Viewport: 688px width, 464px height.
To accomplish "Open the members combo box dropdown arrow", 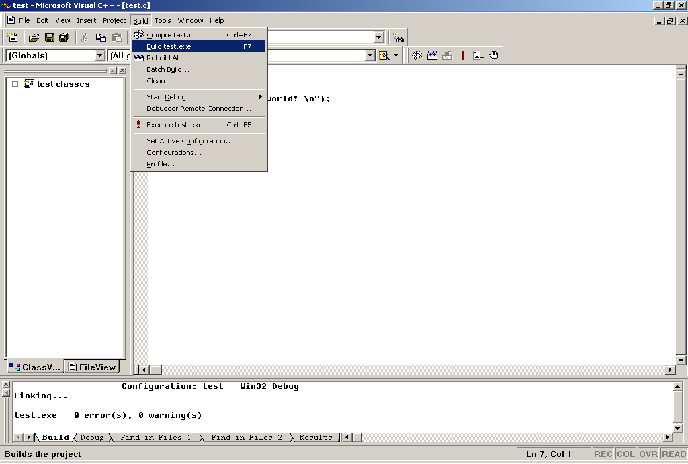I will pos(370,55).
